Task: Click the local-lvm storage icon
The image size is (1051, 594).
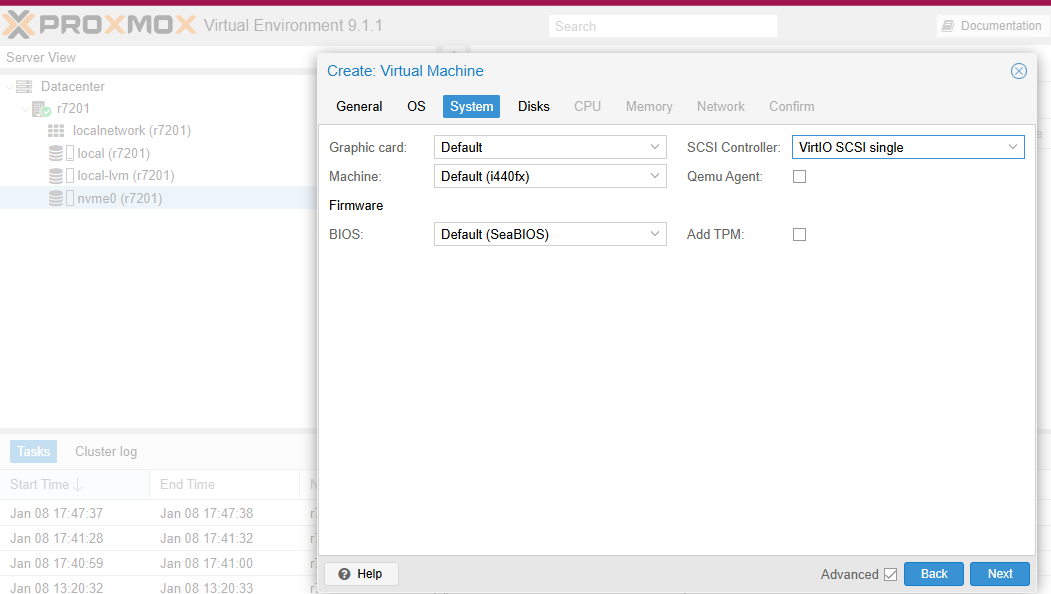Action: [57, 176]
